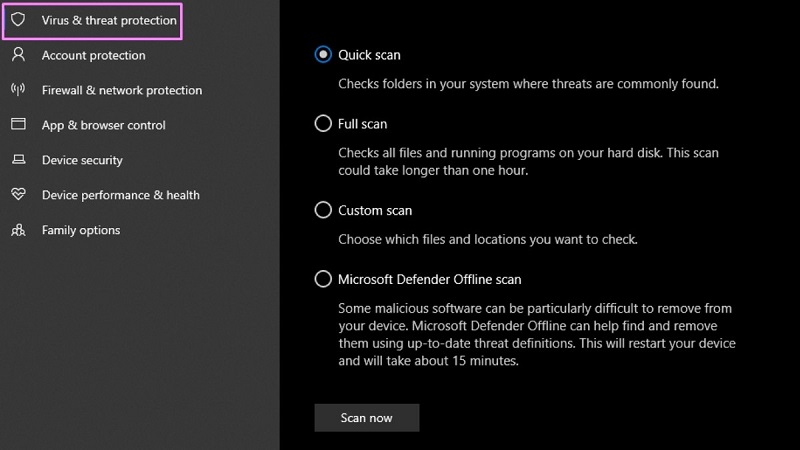Click the wireless signal icon for Firewall

pos(18,90)
